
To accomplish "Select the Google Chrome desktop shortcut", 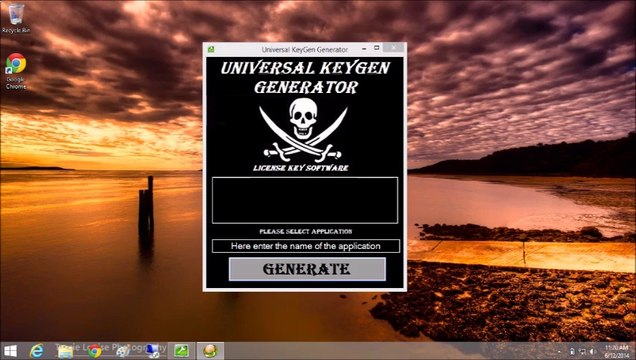I will click(x=16, y=71).
